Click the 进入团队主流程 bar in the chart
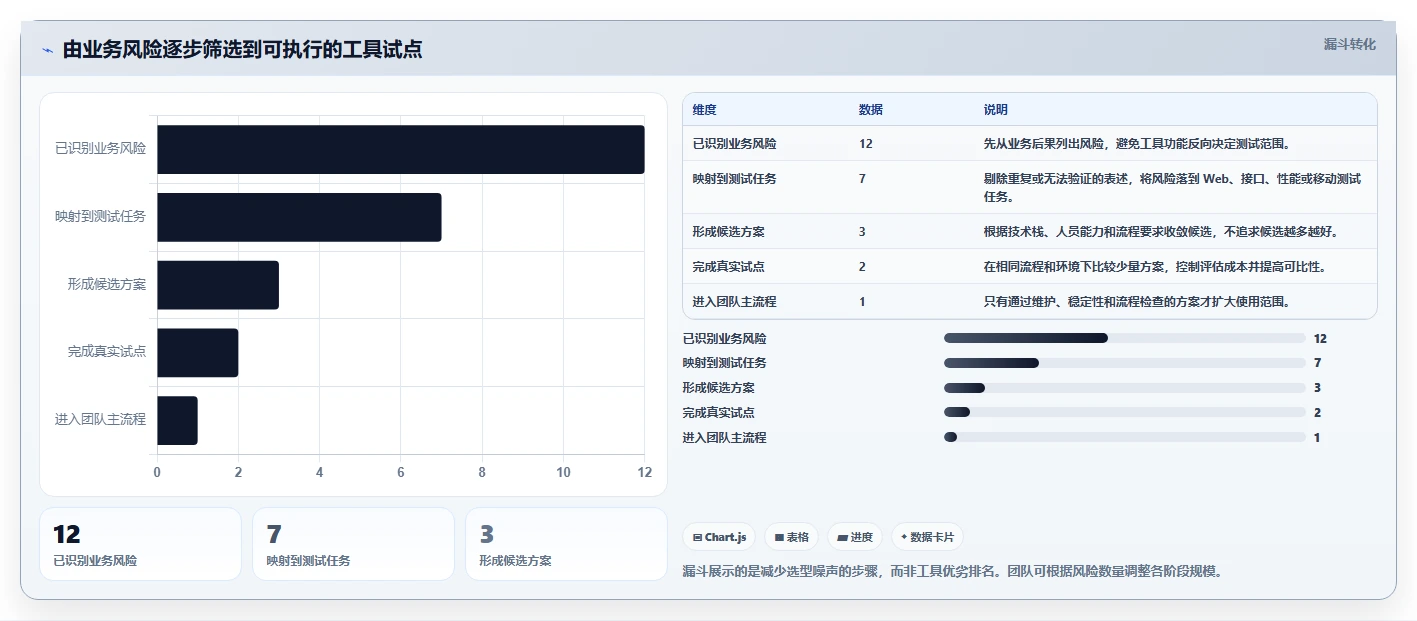Screen dimensions: 1417x621 pyautogui.click(x=177, y=420)
